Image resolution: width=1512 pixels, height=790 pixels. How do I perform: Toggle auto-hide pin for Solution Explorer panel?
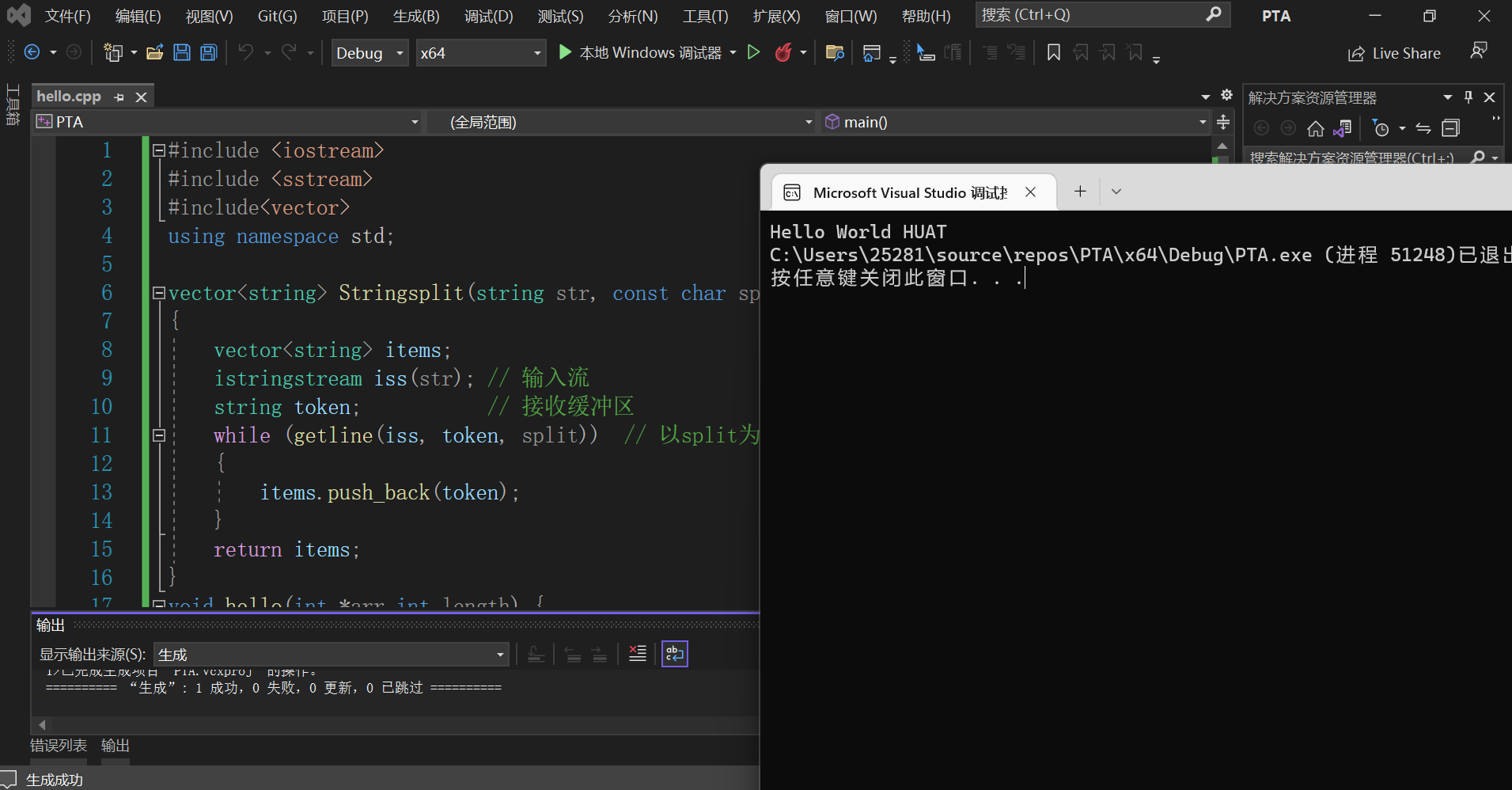point(1468,97)
